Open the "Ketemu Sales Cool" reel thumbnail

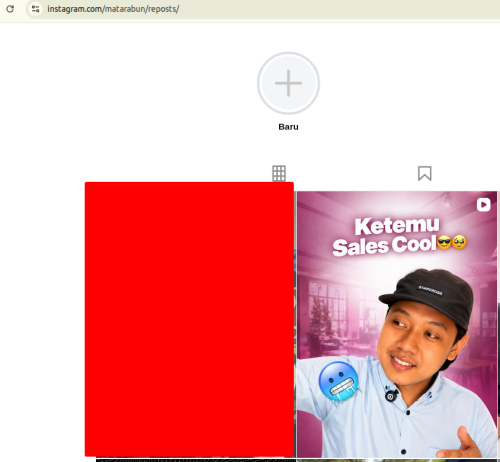(x=397, y=324)
